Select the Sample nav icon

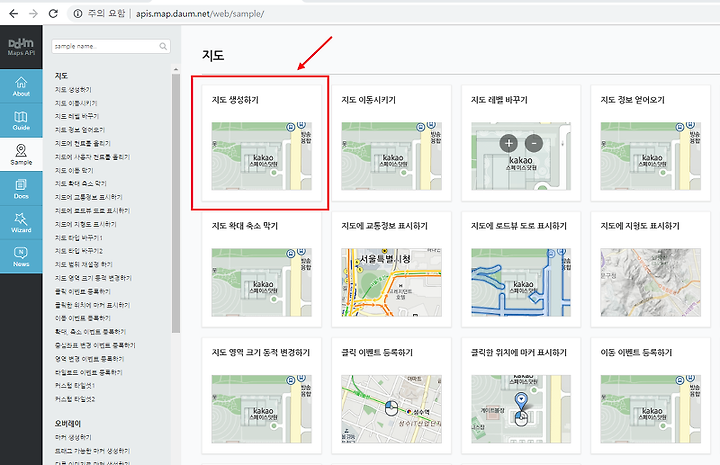tap(21, 155)
